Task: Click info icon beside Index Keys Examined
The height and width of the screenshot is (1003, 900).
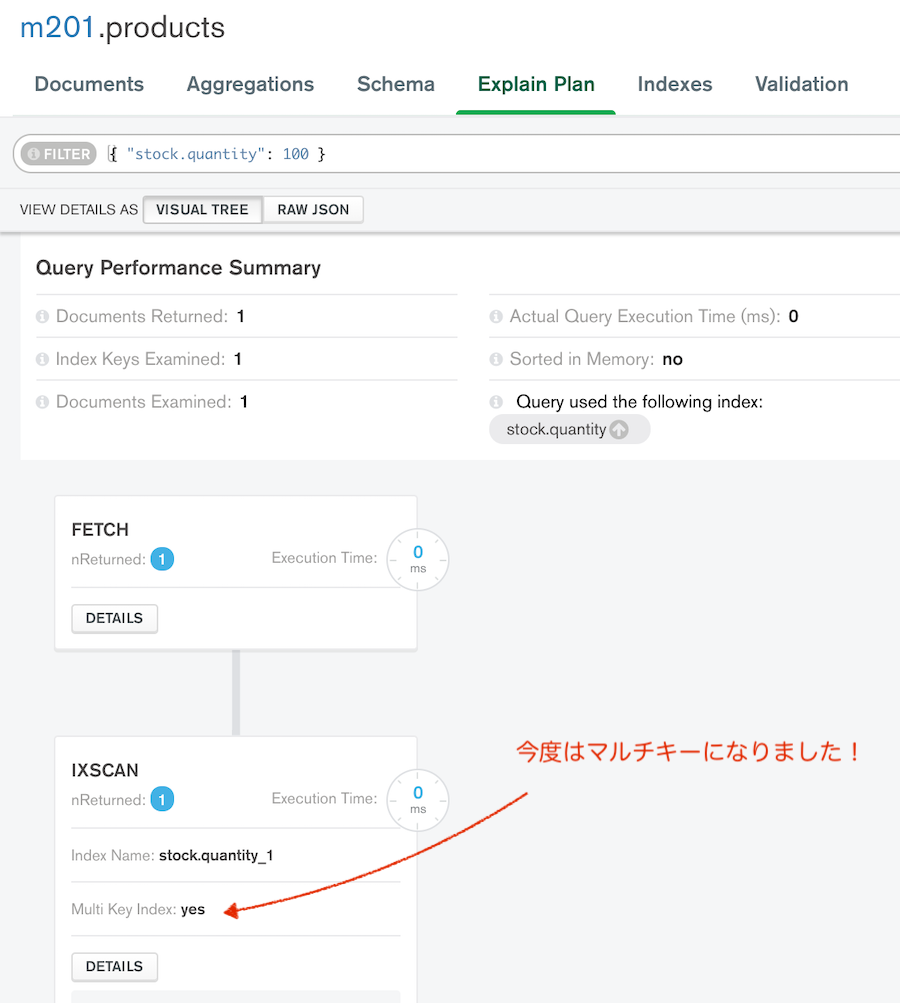Action: point(42,359)
